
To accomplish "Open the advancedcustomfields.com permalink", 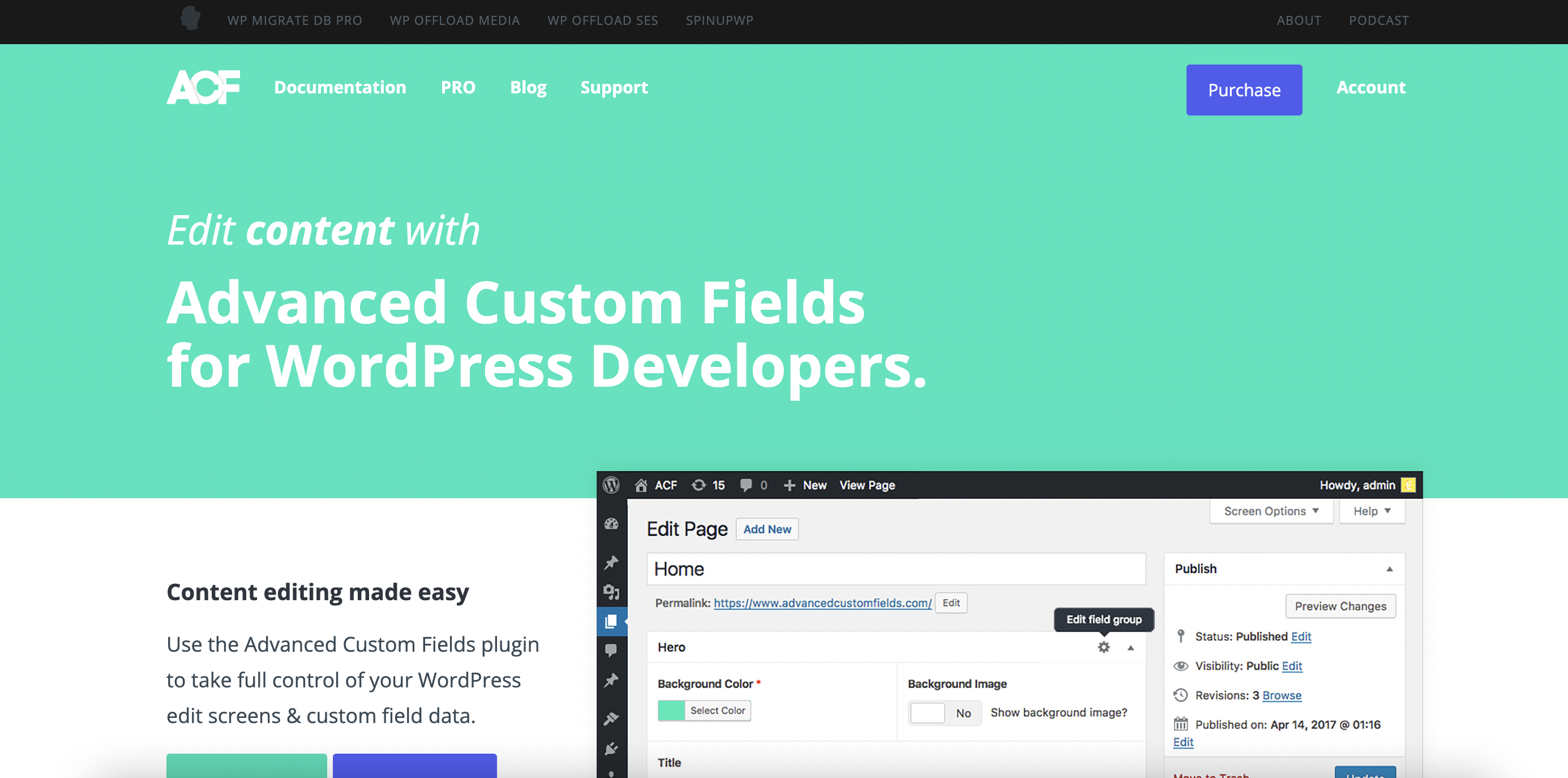I will tap(822, 602).
